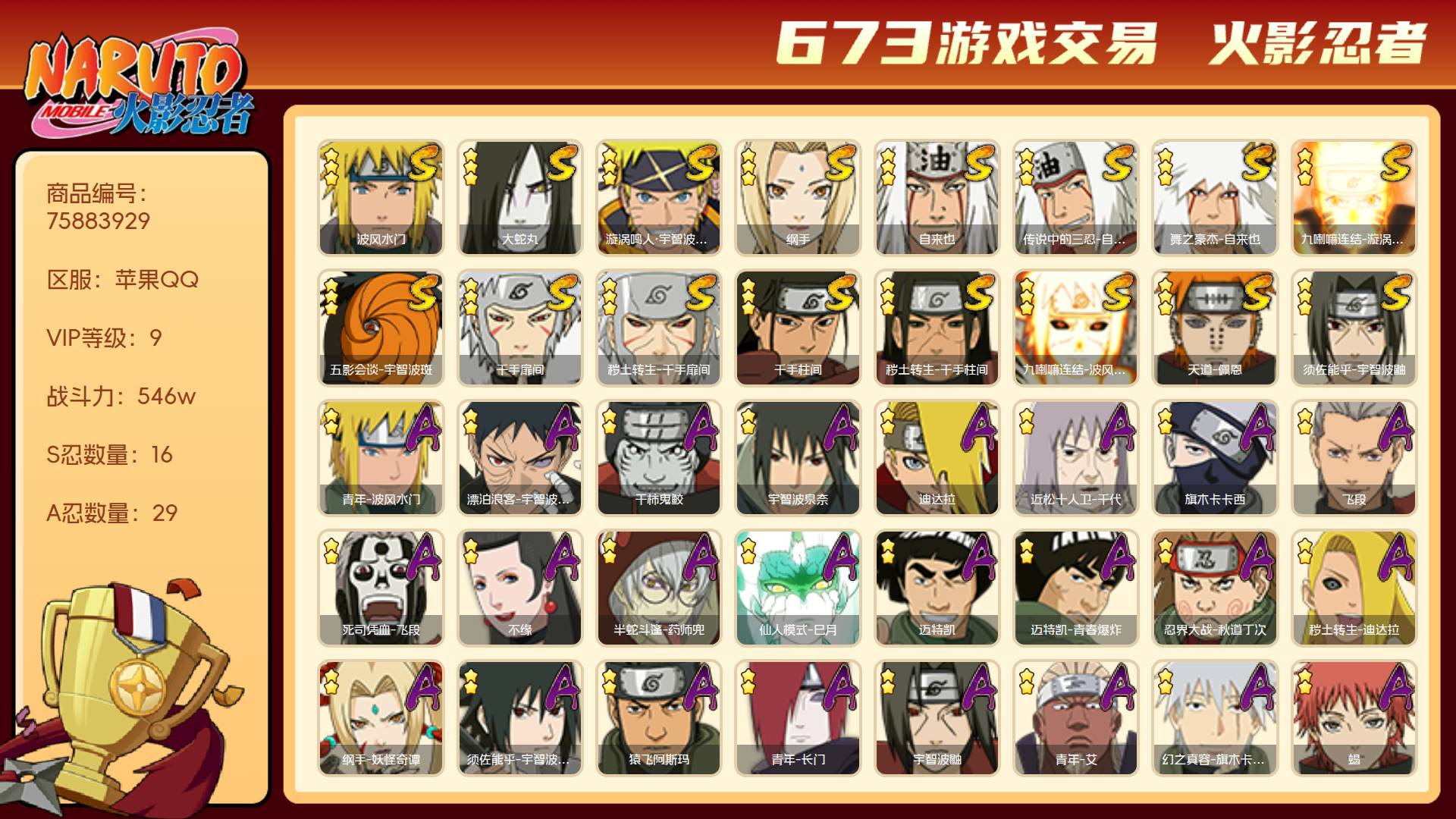This screenshot has height=819, width=1456.
Task: Click the 迪达拉 blonde character card
Action: coord(937,458)
